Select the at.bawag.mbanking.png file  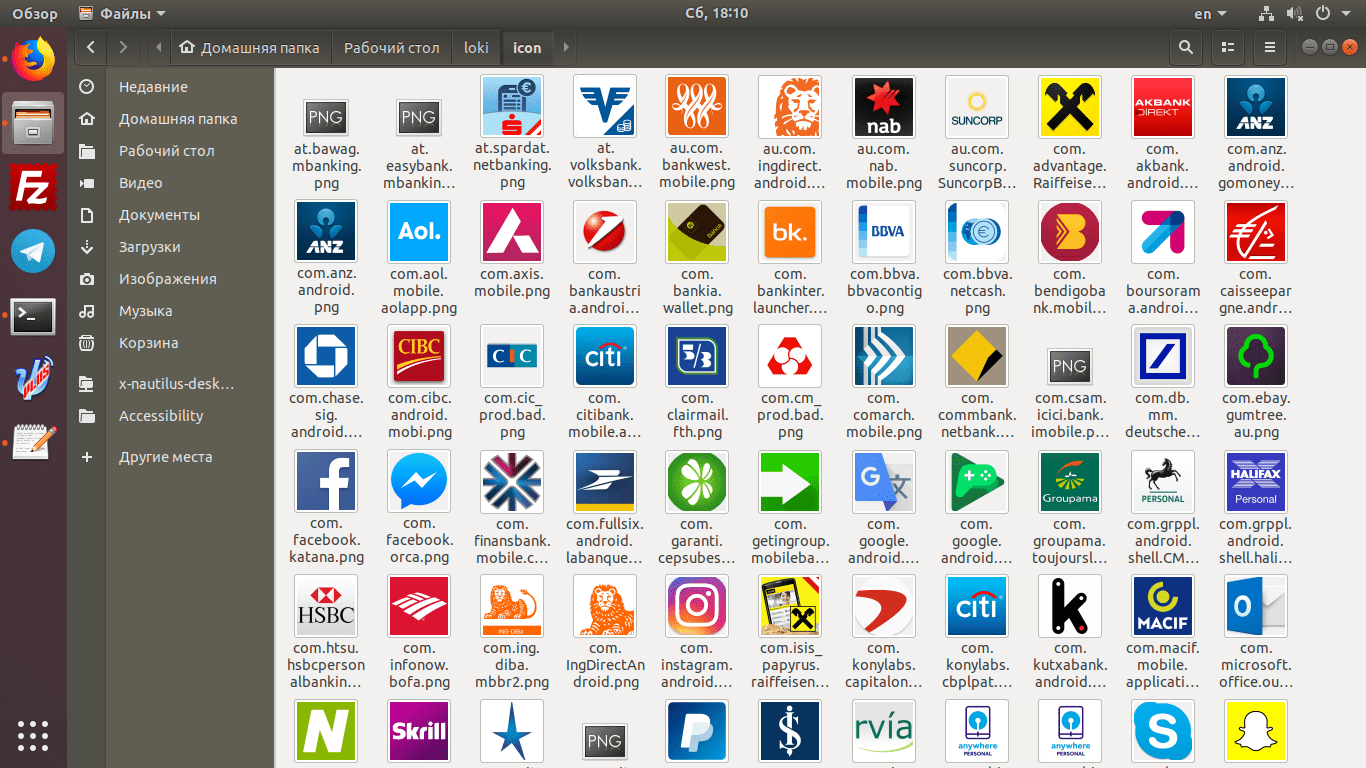coord(326,117)
